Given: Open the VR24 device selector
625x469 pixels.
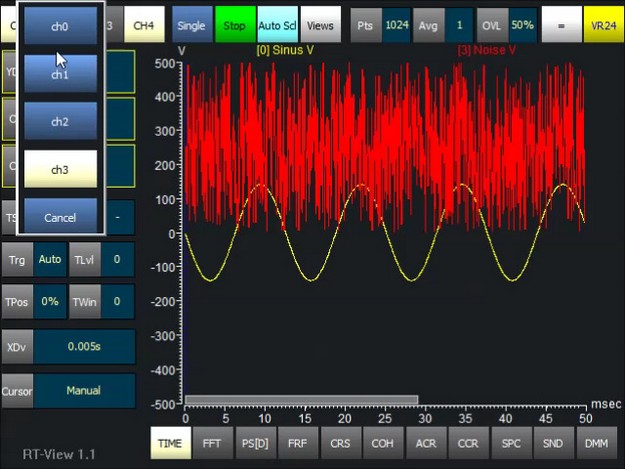Looking at the screenshot, I should pos(604,24).
